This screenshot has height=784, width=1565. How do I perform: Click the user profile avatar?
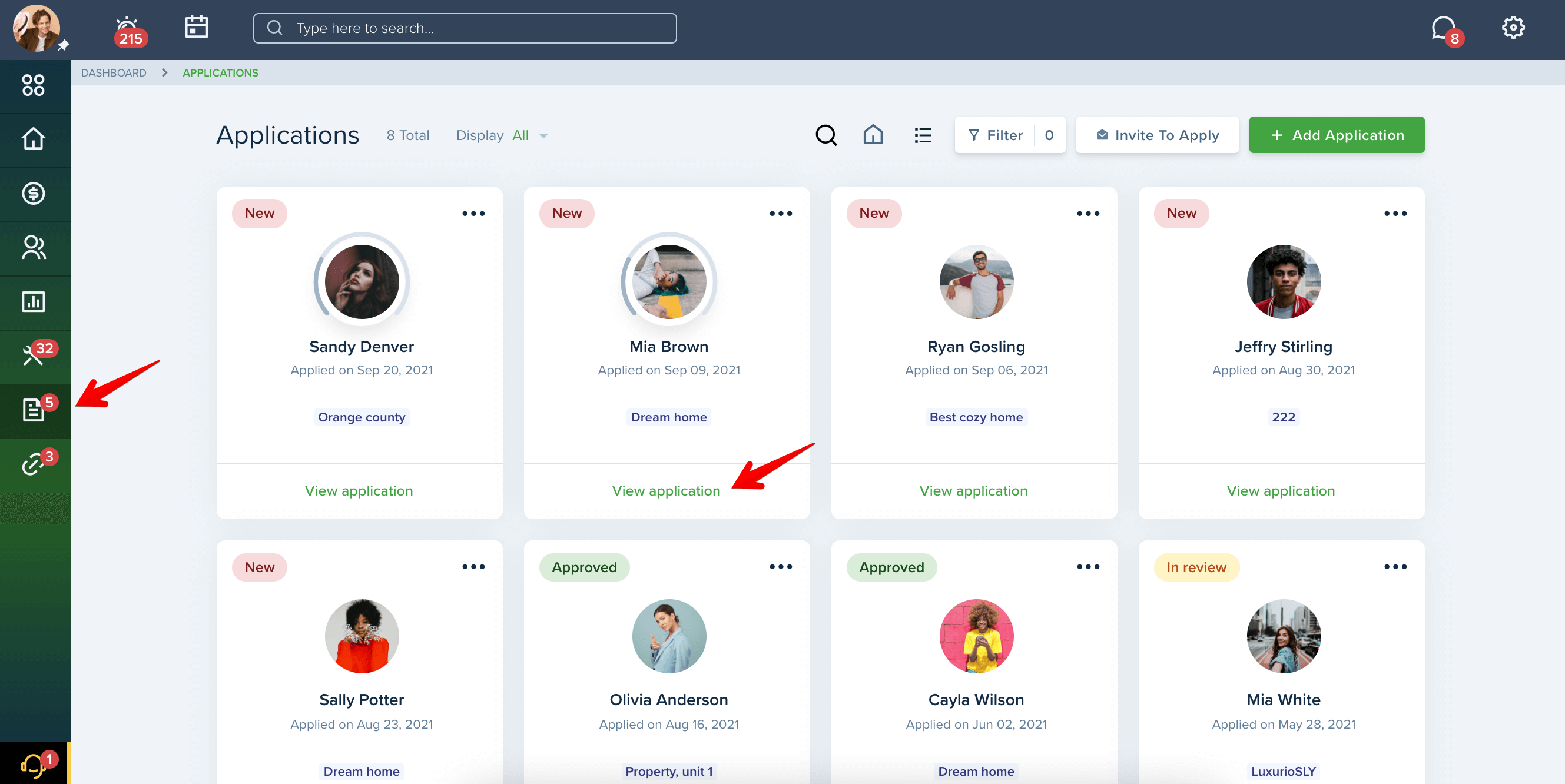coord(37,28)
